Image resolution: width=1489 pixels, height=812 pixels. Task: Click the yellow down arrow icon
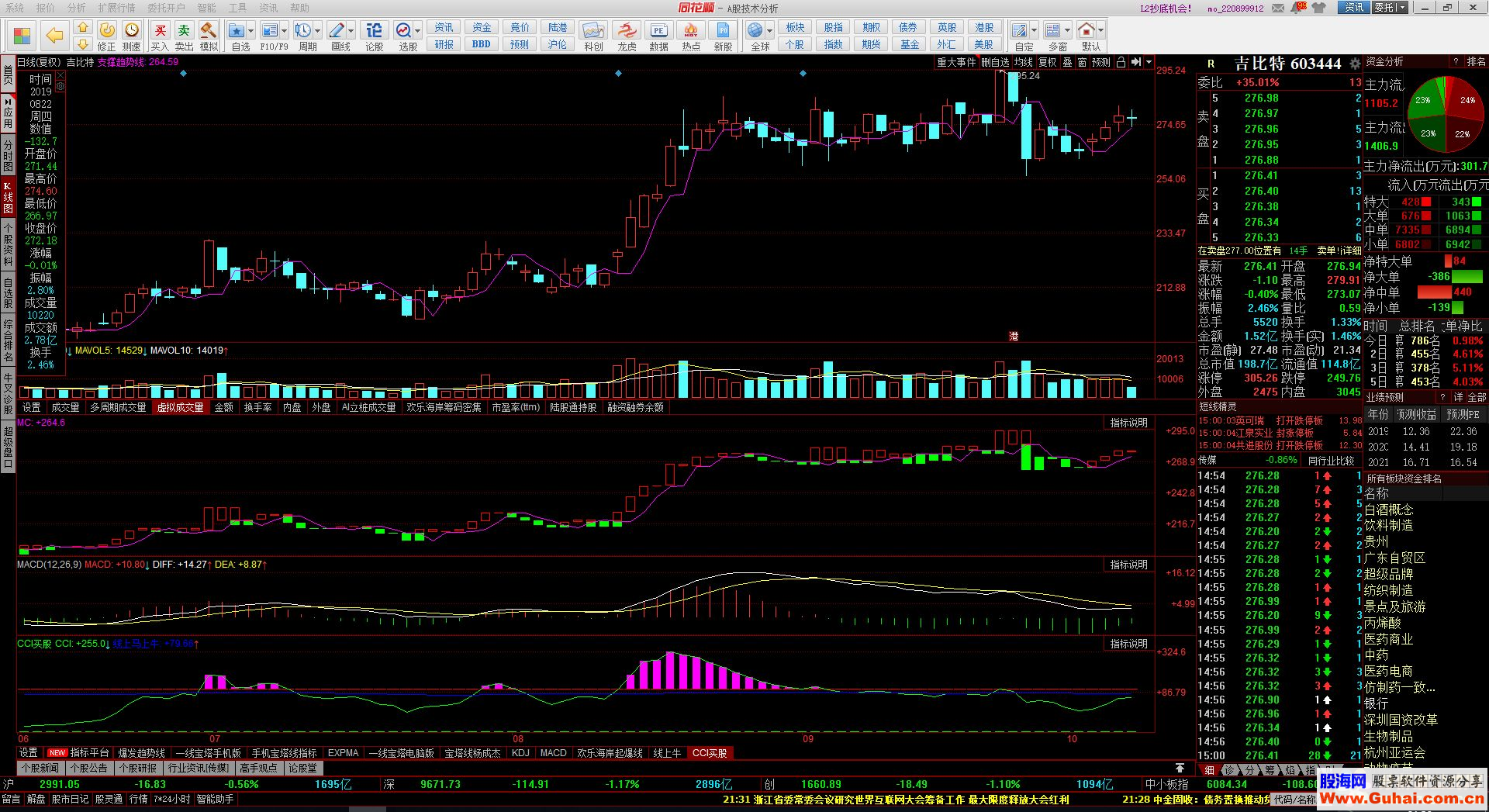coord(83,43)
